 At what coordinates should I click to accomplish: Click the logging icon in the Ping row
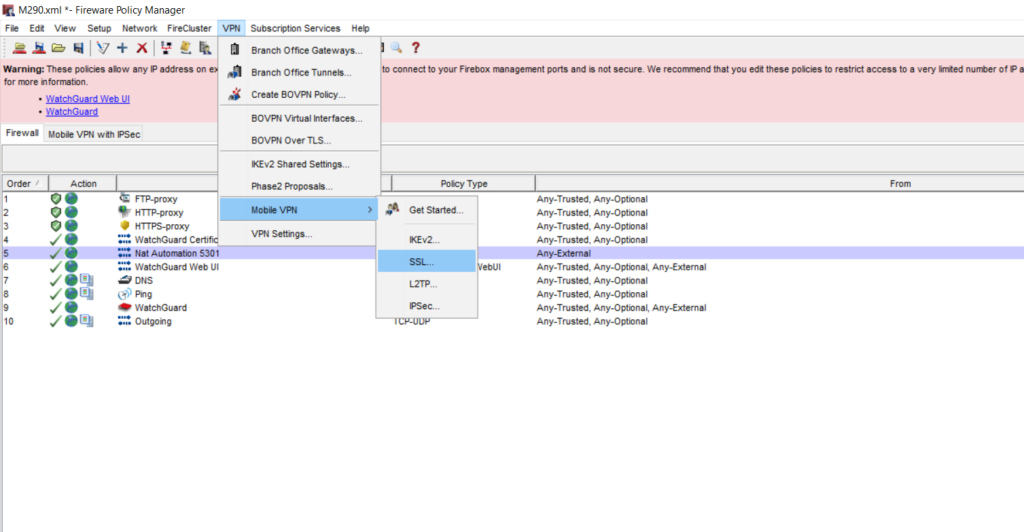pyautogui.click(x=87, y=294)
